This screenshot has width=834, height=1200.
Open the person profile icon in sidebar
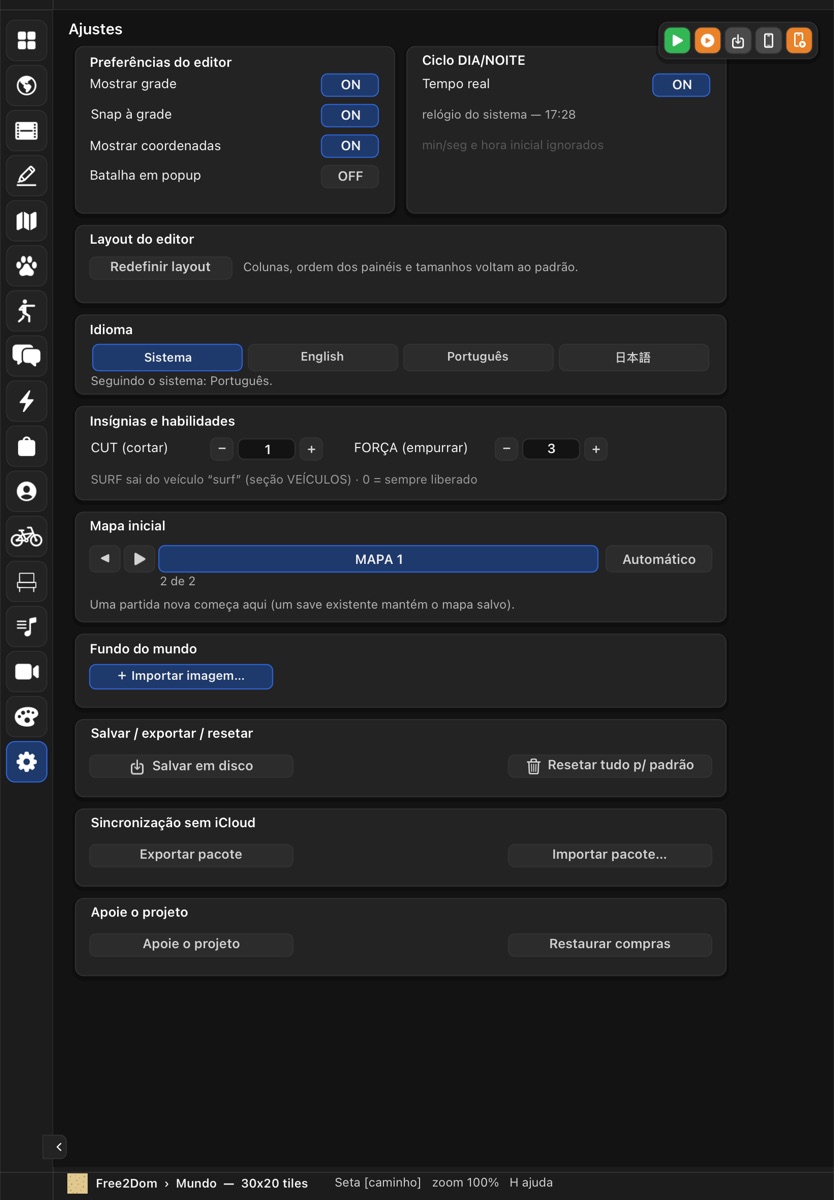pos(27,491)
